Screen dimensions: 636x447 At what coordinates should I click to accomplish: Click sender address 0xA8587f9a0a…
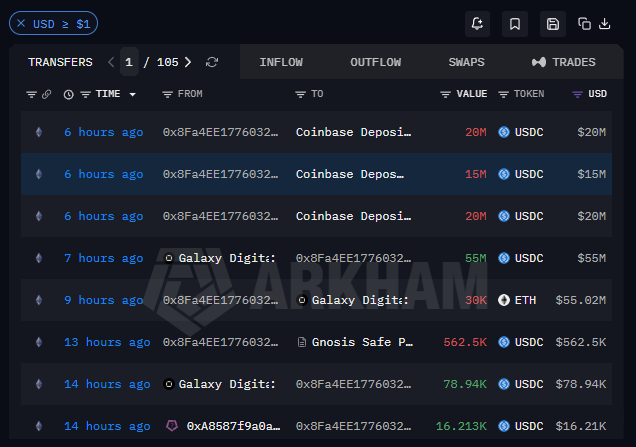pyautogui.click(x=233, y=426)
